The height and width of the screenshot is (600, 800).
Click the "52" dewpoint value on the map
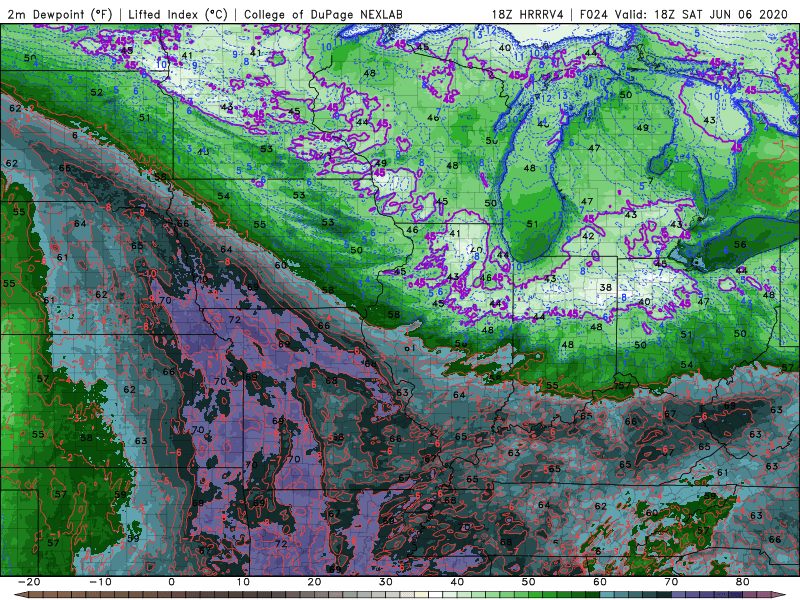[96, 92]
